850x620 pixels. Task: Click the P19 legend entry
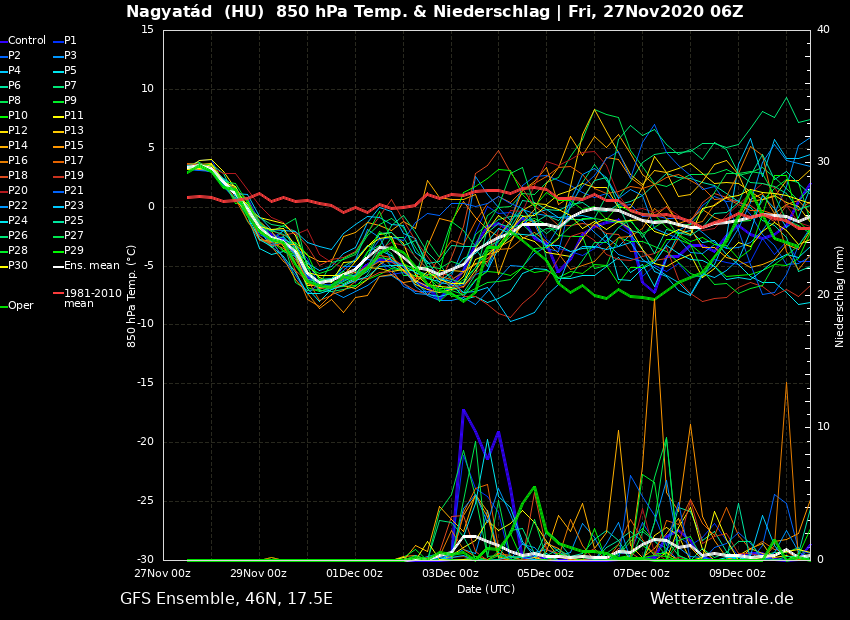click(74, 176)
